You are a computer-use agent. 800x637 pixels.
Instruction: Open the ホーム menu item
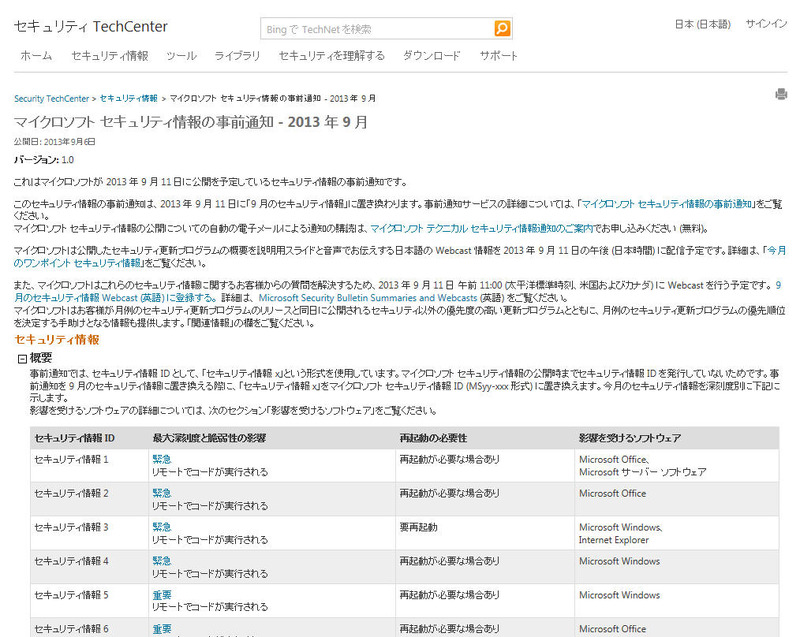point(36,56)
